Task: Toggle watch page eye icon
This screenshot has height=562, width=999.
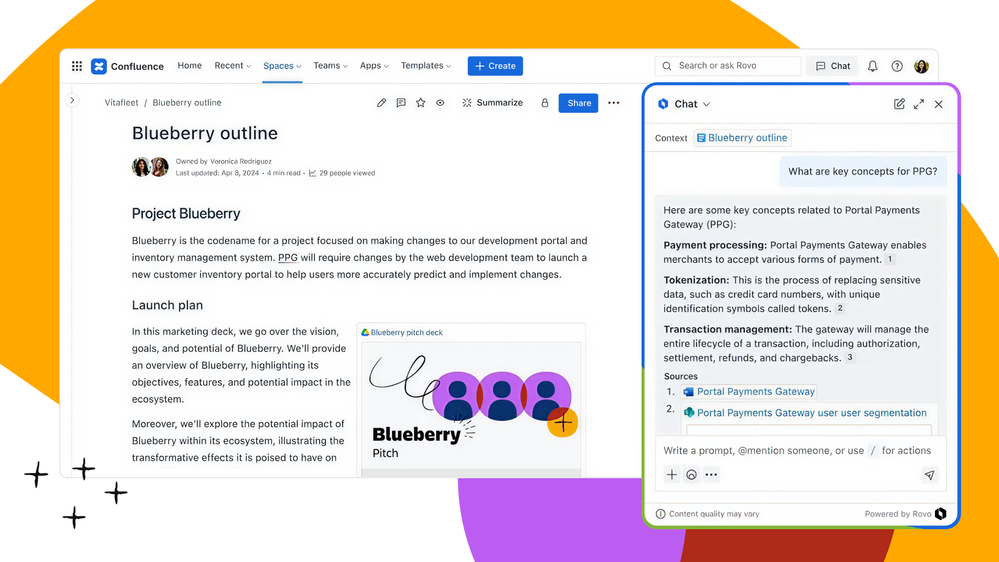Action: coord(440,103)
